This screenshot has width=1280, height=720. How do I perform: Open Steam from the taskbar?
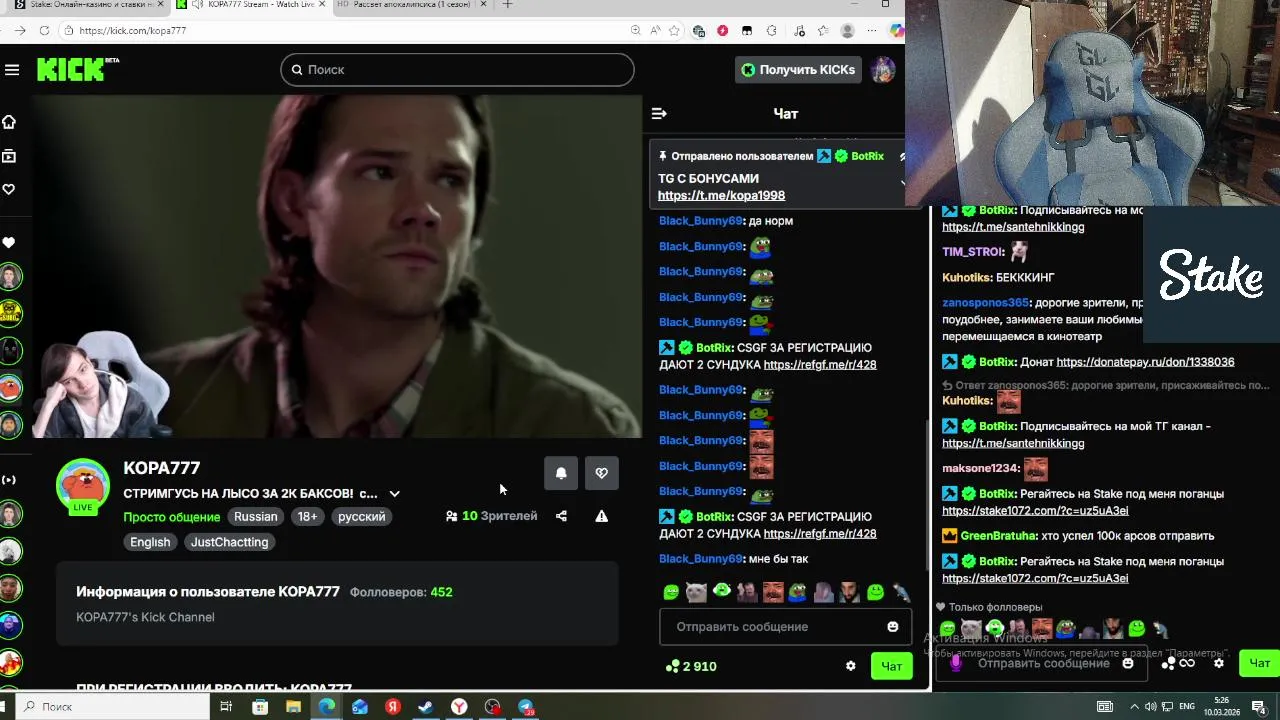coord(426,706)
